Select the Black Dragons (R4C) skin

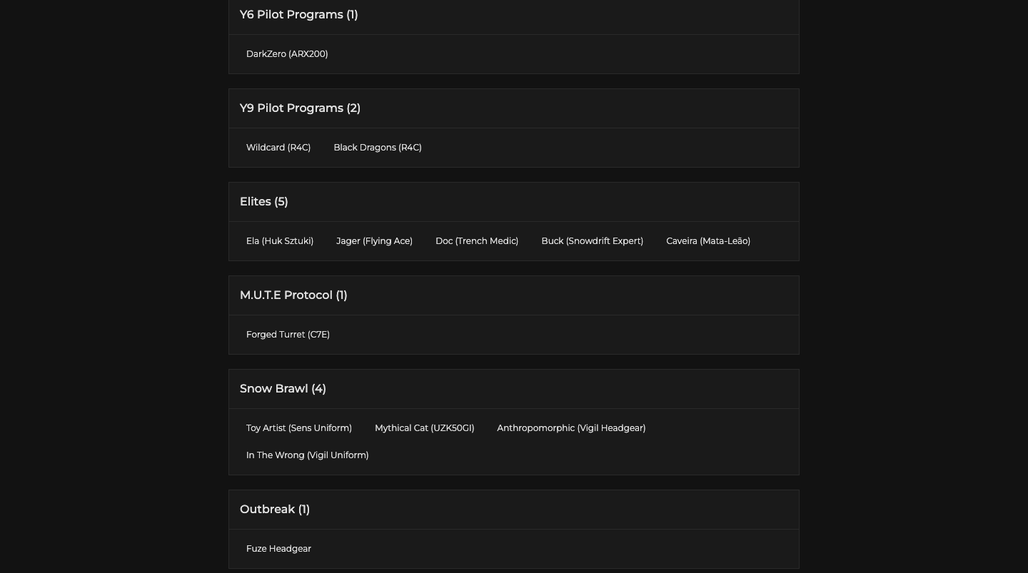click(377, 148)
